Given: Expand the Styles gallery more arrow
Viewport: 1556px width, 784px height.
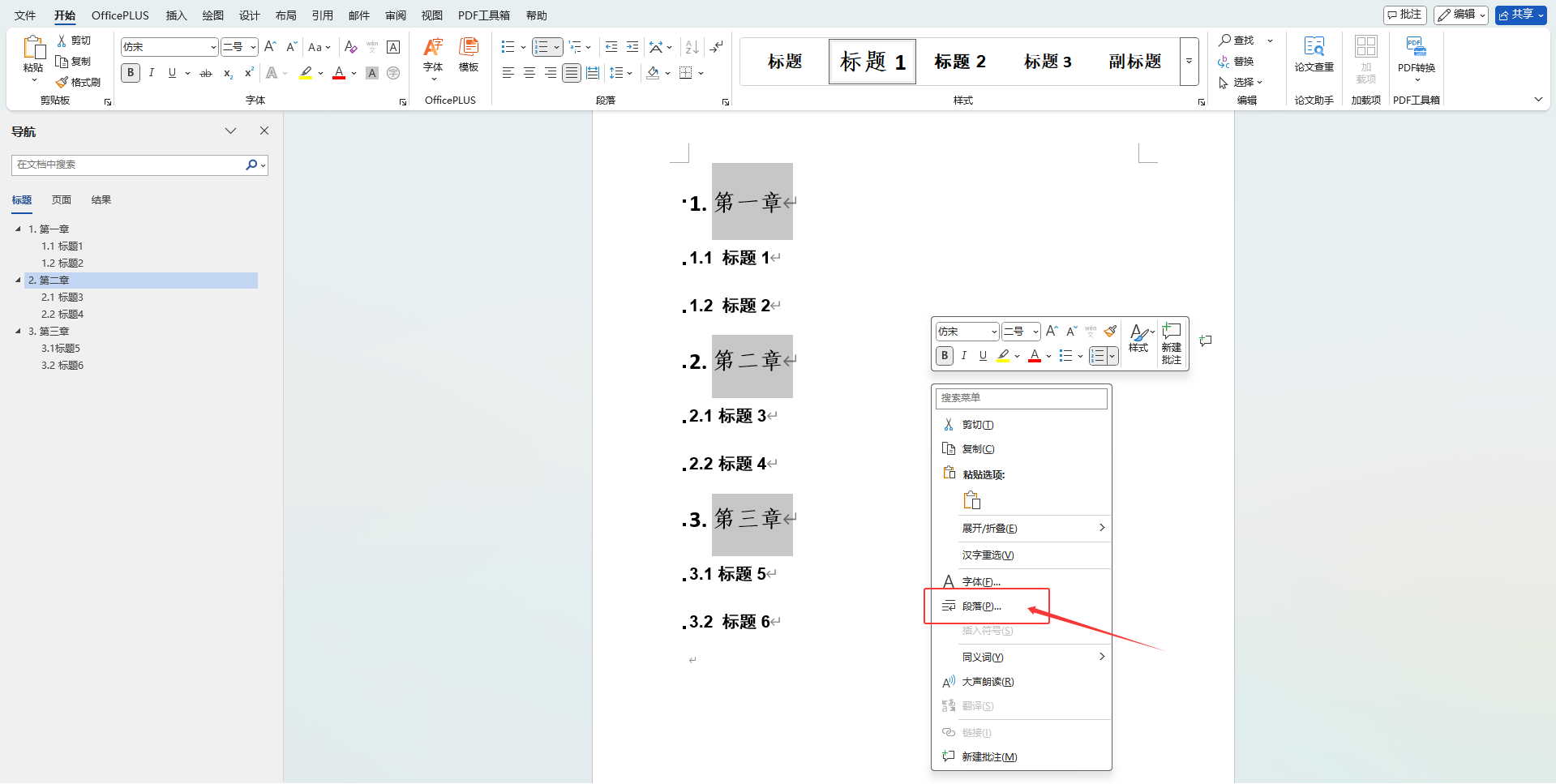Looking at the screenshot, I should pyautogui.click(x=1190, y=61).
